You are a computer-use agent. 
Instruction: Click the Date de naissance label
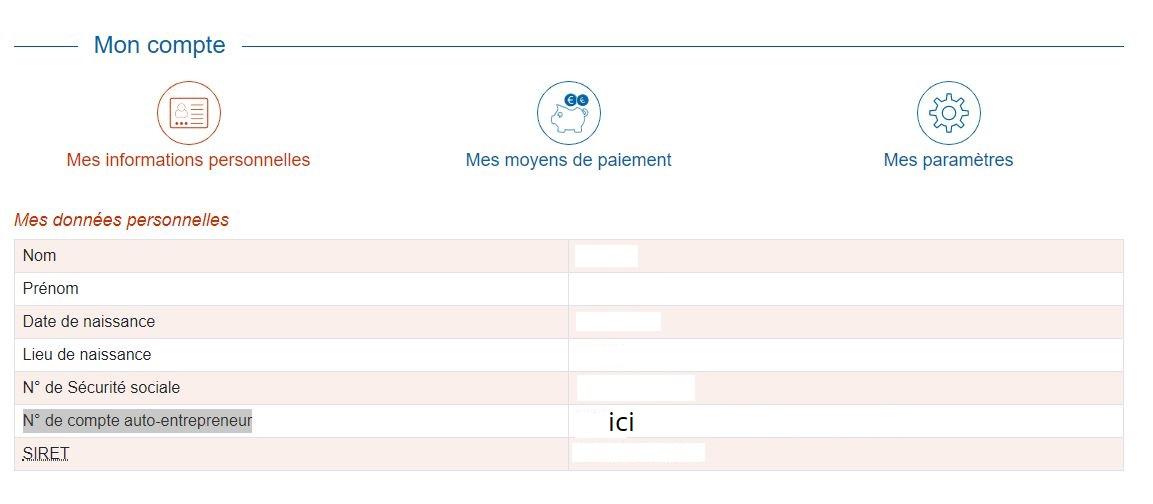tap(89, 322)
